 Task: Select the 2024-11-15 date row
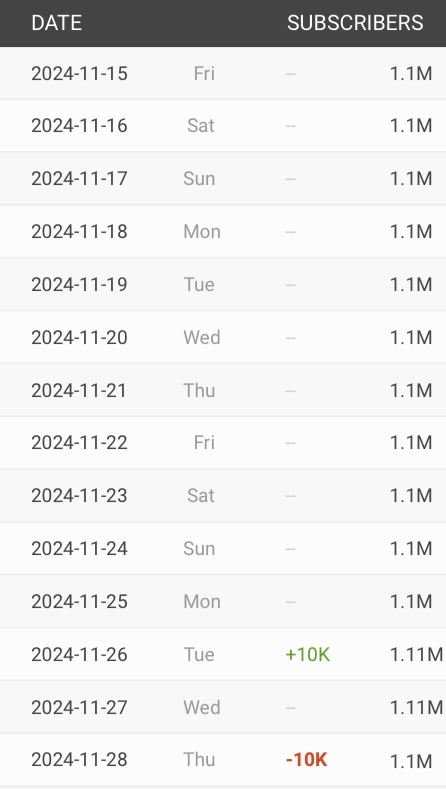(223, 73)
